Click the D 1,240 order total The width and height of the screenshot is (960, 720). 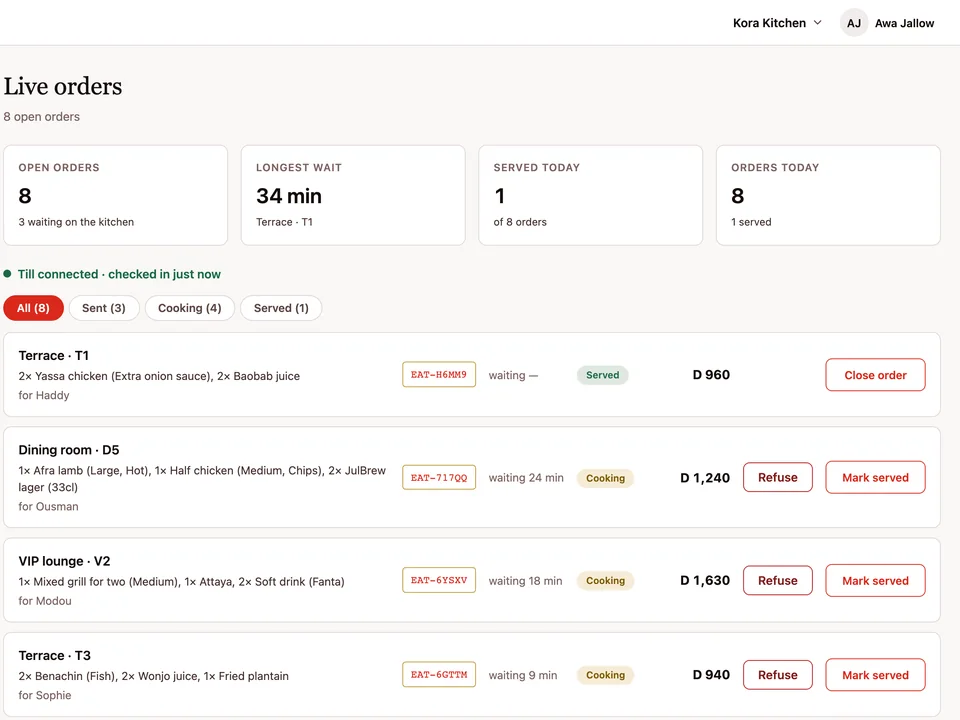click(705, 478)
